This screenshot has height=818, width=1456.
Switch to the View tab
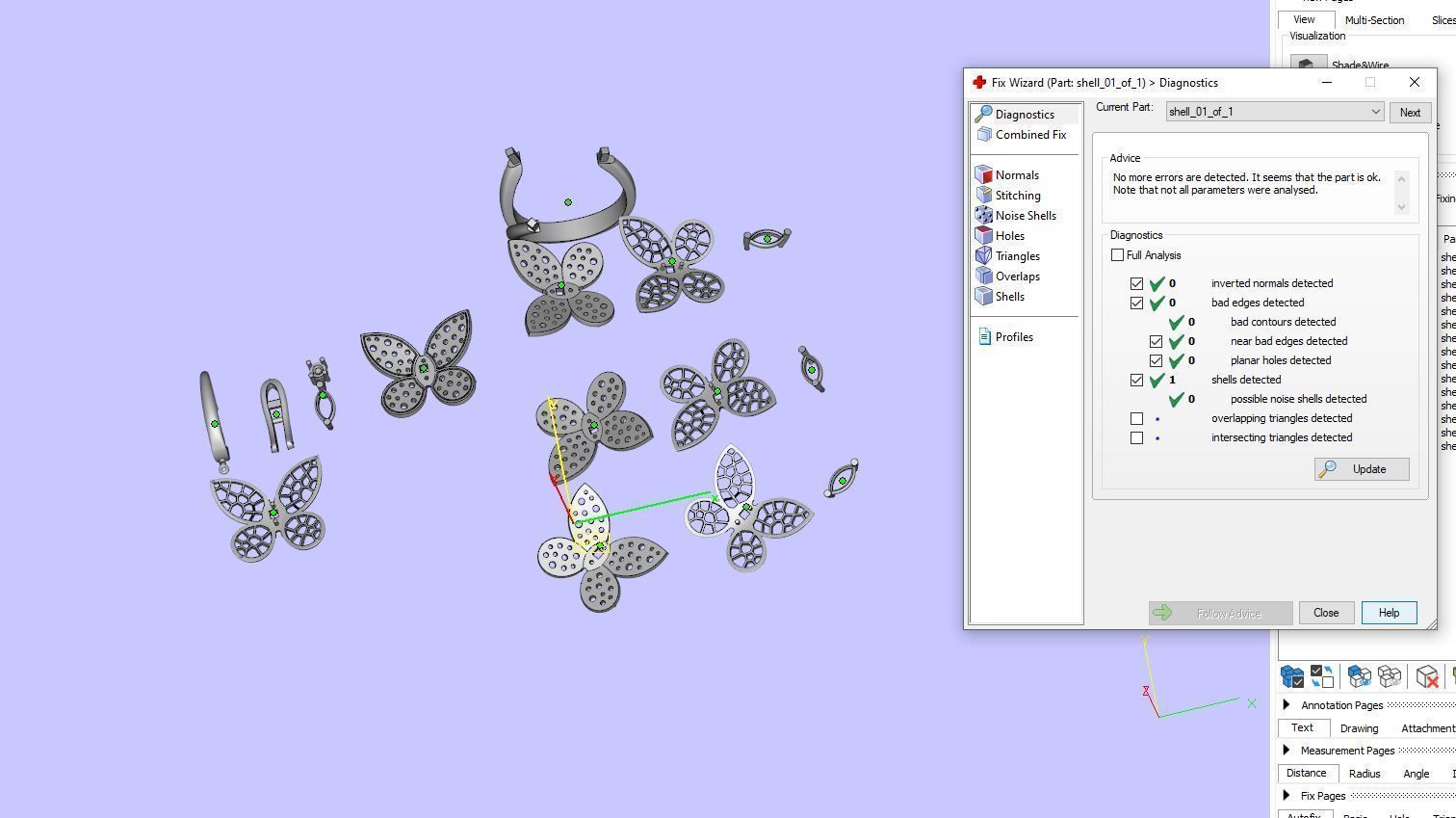pos(1304,19)
